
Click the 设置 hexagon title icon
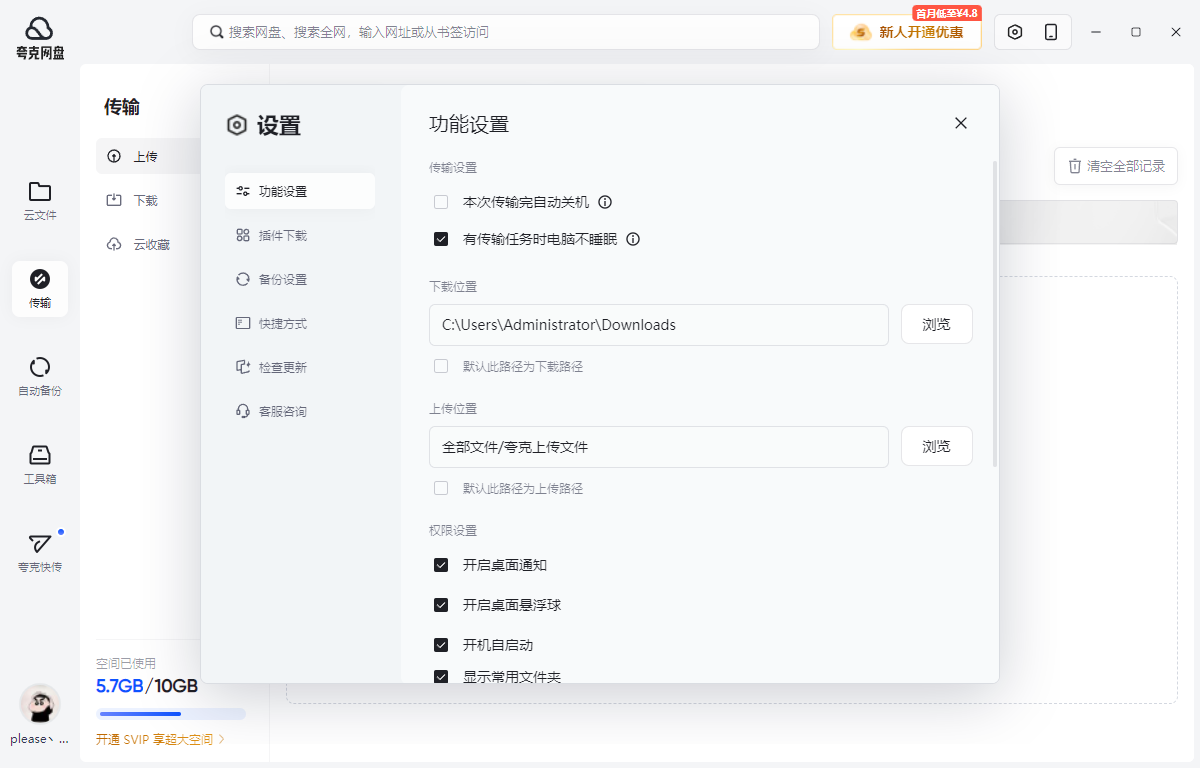237,125
